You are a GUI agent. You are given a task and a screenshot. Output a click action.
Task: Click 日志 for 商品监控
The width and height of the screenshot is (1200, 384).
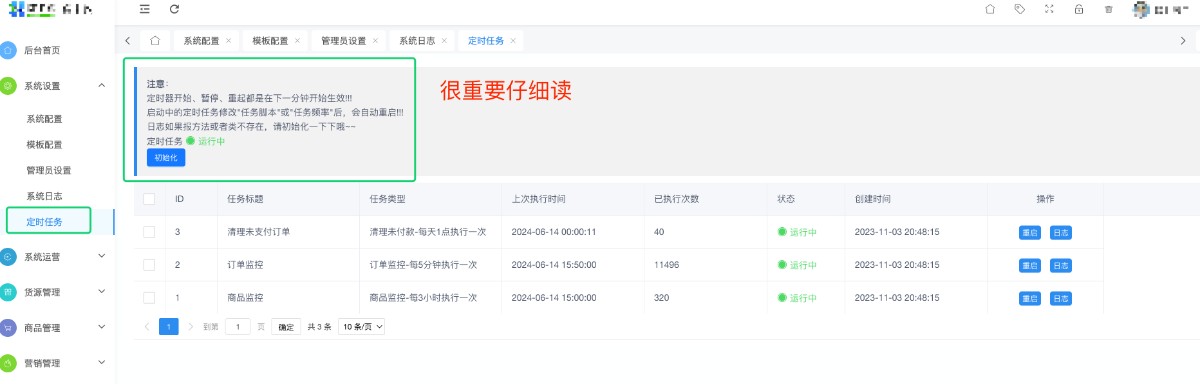1061,298
